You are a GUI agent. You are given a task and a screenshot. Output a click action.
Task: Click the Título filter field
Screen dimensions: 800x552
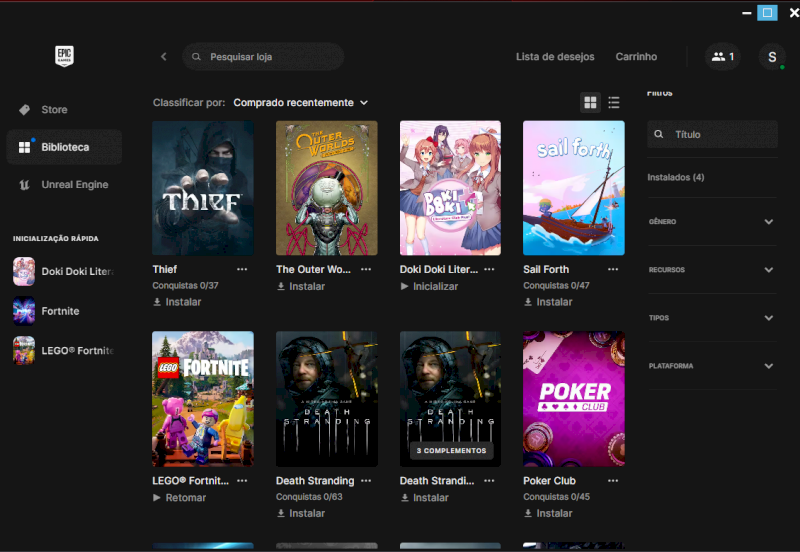point(712,134)
